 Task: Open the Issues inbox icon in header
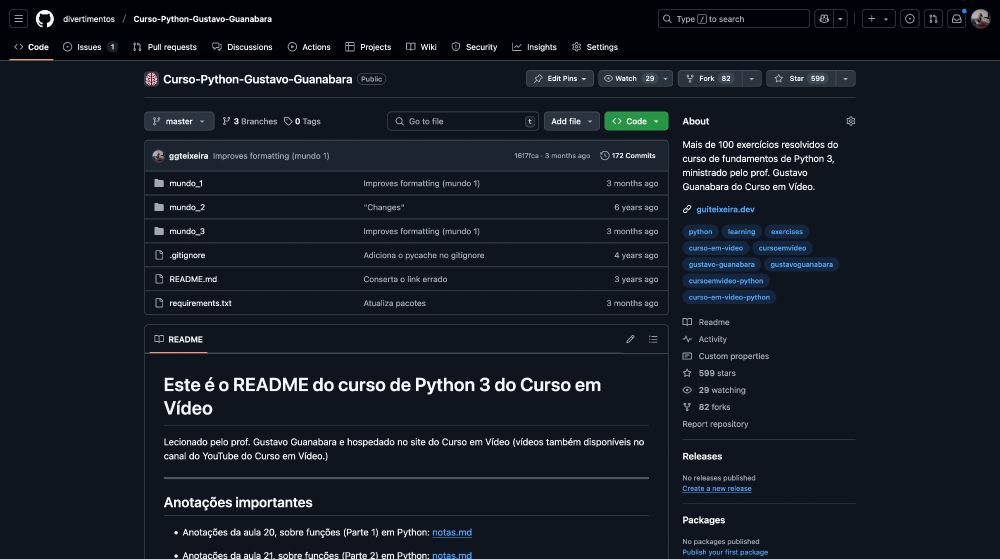909,19
